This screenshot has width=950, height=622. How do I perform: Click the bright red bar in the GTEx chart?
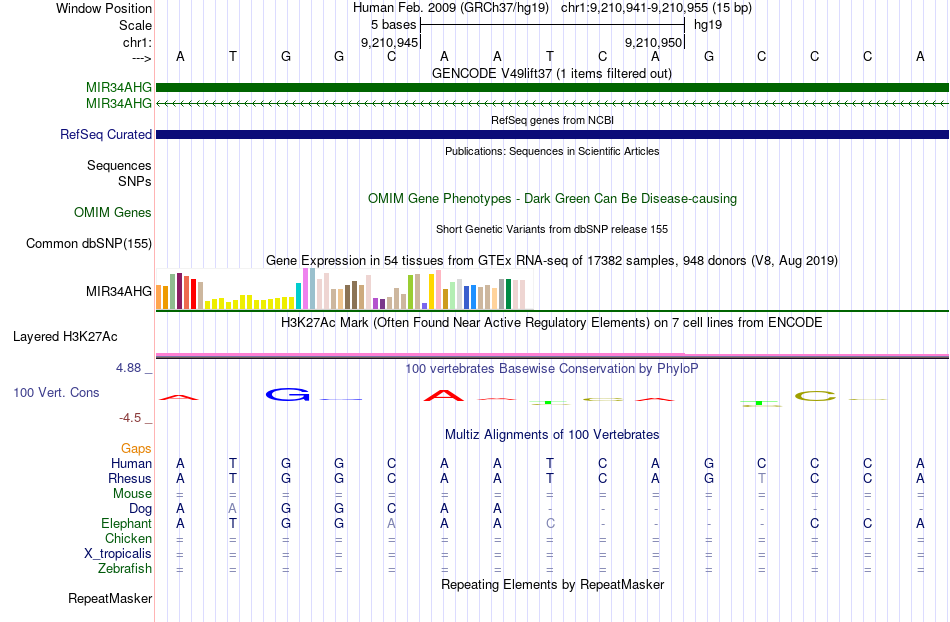click(193, 294)
